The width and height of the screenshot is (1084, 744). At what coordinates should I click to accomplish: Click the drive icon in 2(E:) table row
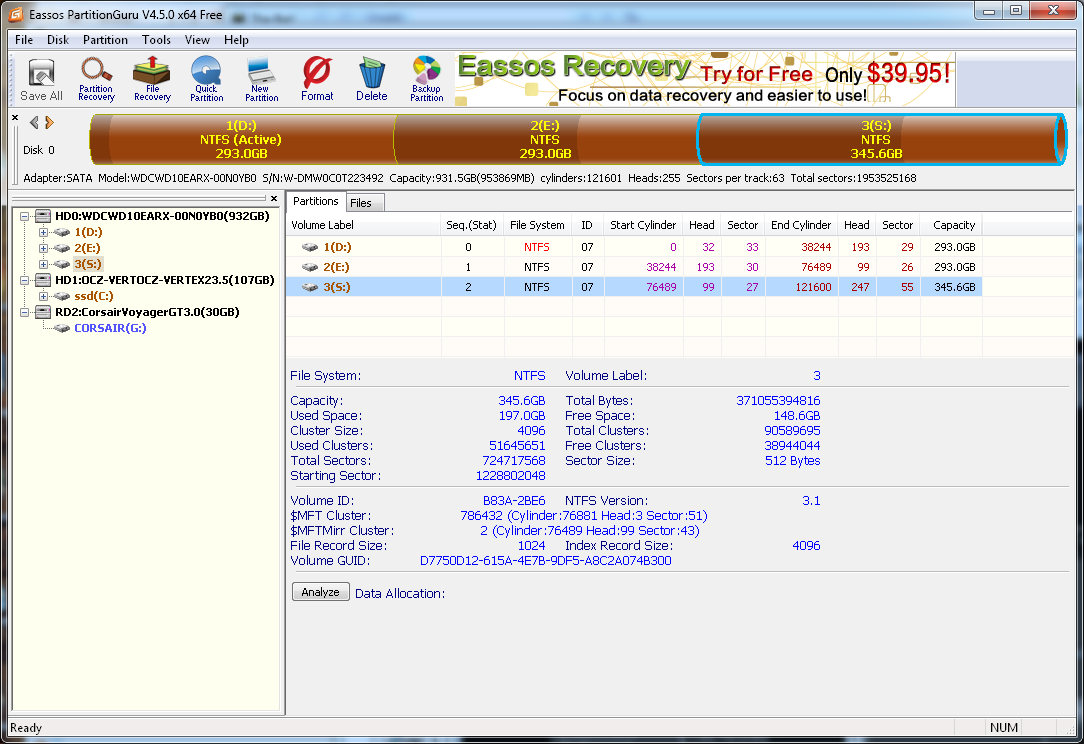pyautogui.click(x=310, y=267)
